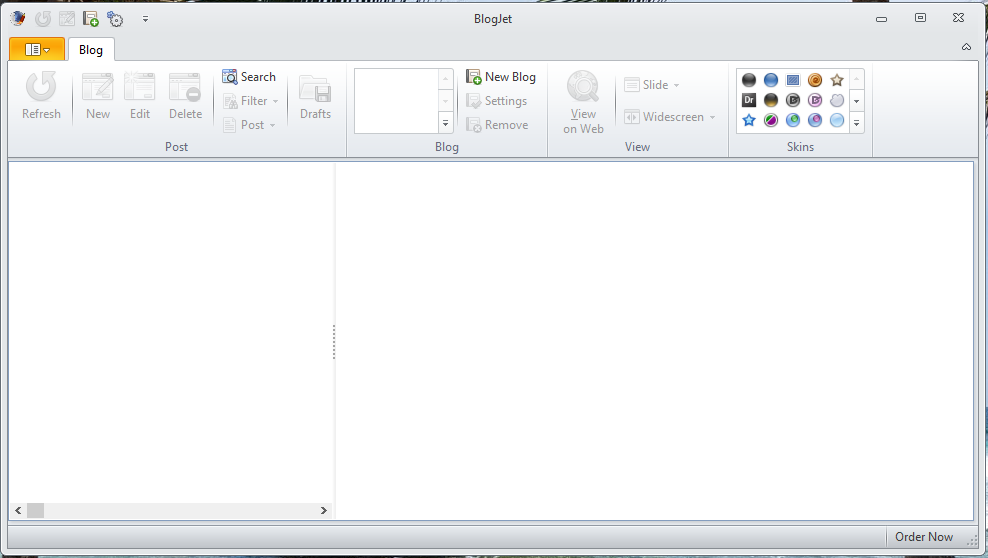988x558 pixels.
Task: Click the left arrow of the horizontal scrollbar
Action: 18,510
